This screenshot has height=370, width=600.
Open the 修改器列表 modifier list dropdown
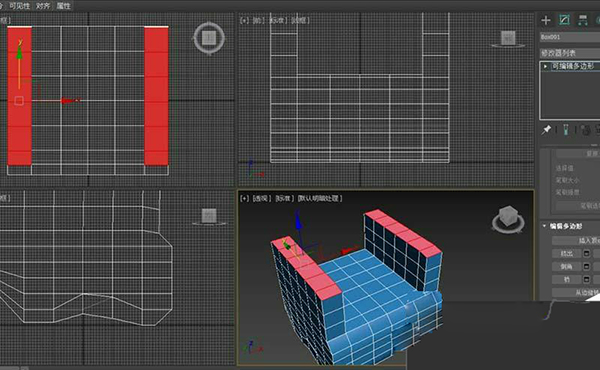tap(570, 53)
